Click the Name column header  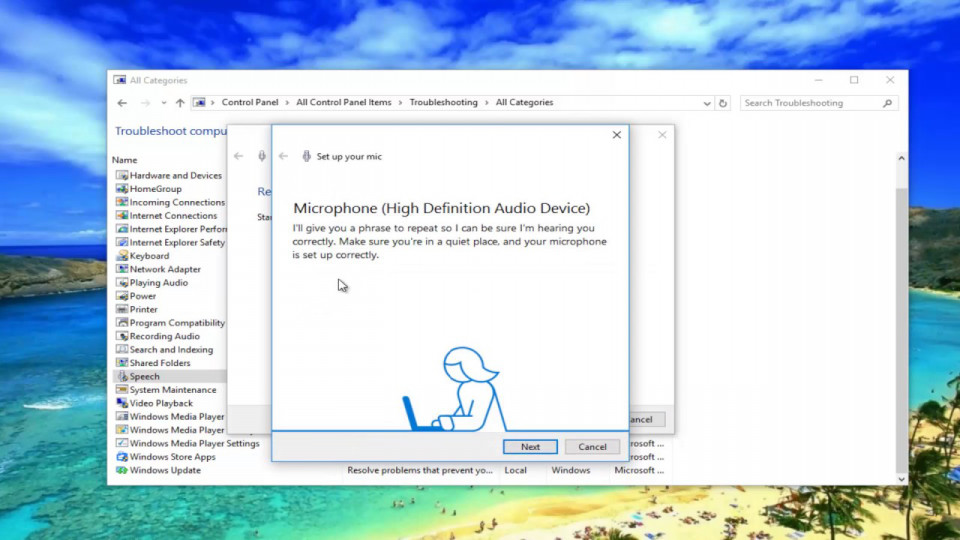click(x=125, y=160)
